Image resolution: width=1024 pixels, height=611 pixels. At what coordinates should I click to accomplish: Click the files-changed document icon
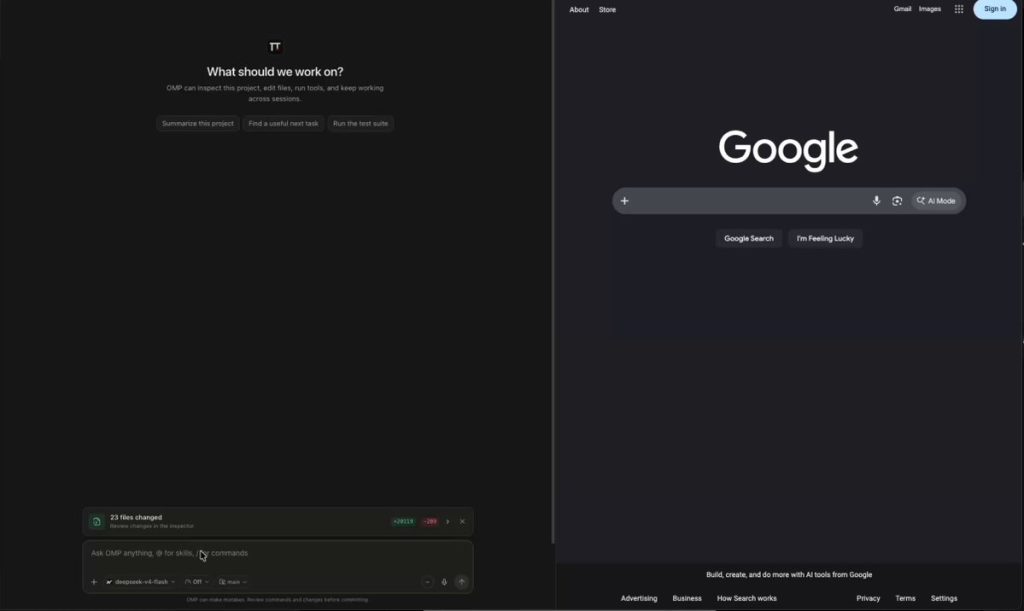click(x=97, y=522)
